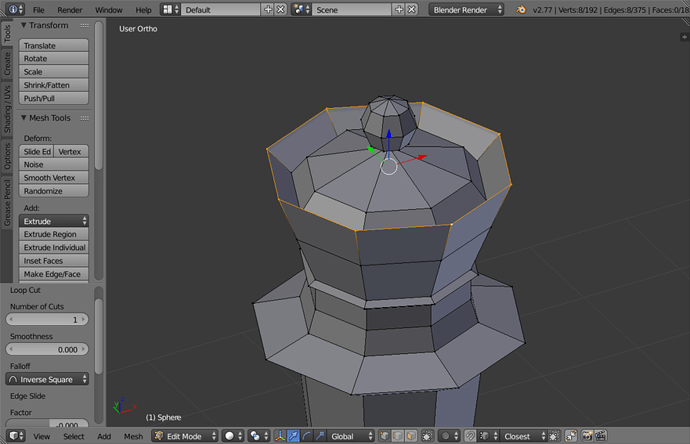Click the Blender info editor icon
This screenshot has height=444, width=690.
pyautogui.click(x=13, y=9)
